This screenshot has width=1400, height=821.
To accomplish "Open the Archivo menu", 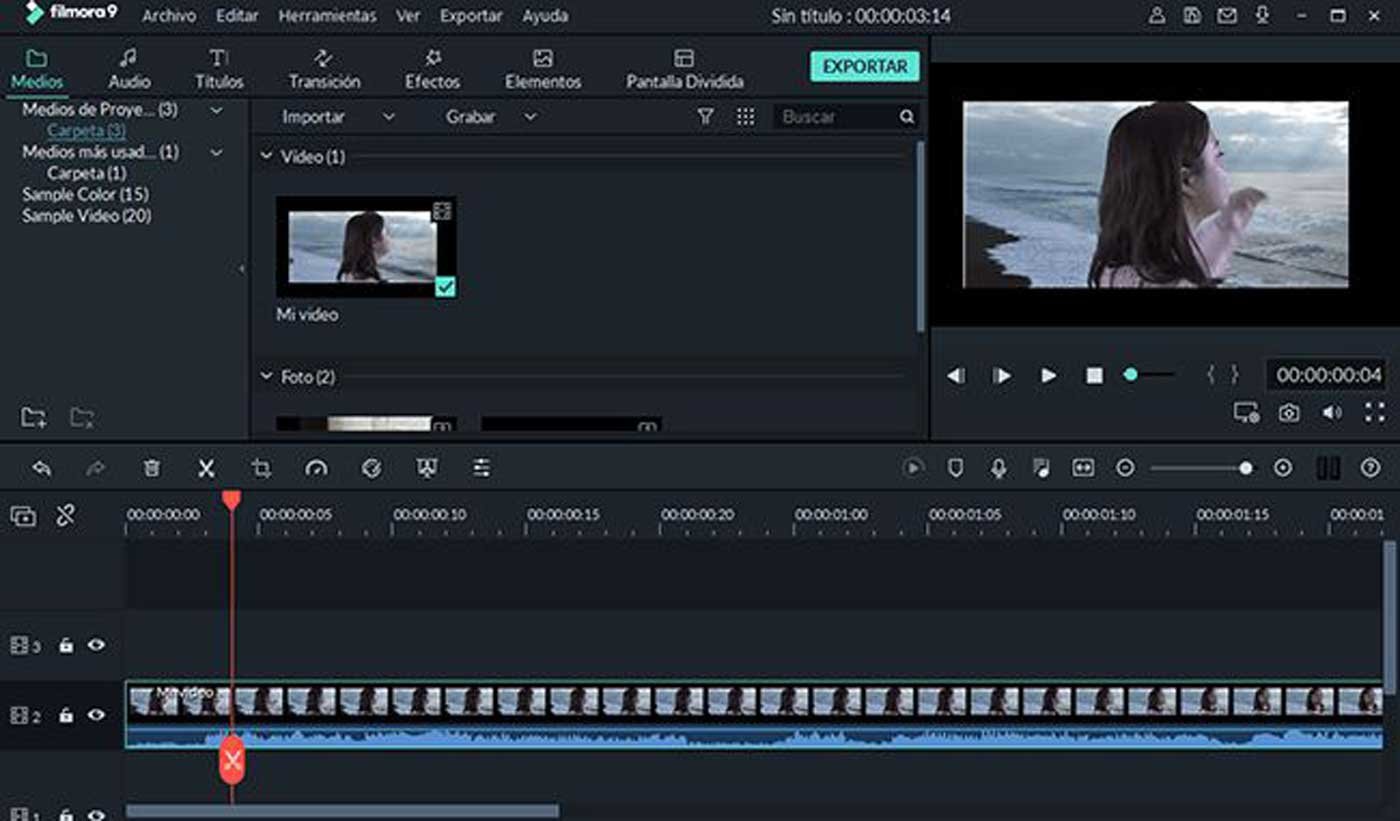I will point(169,16).
